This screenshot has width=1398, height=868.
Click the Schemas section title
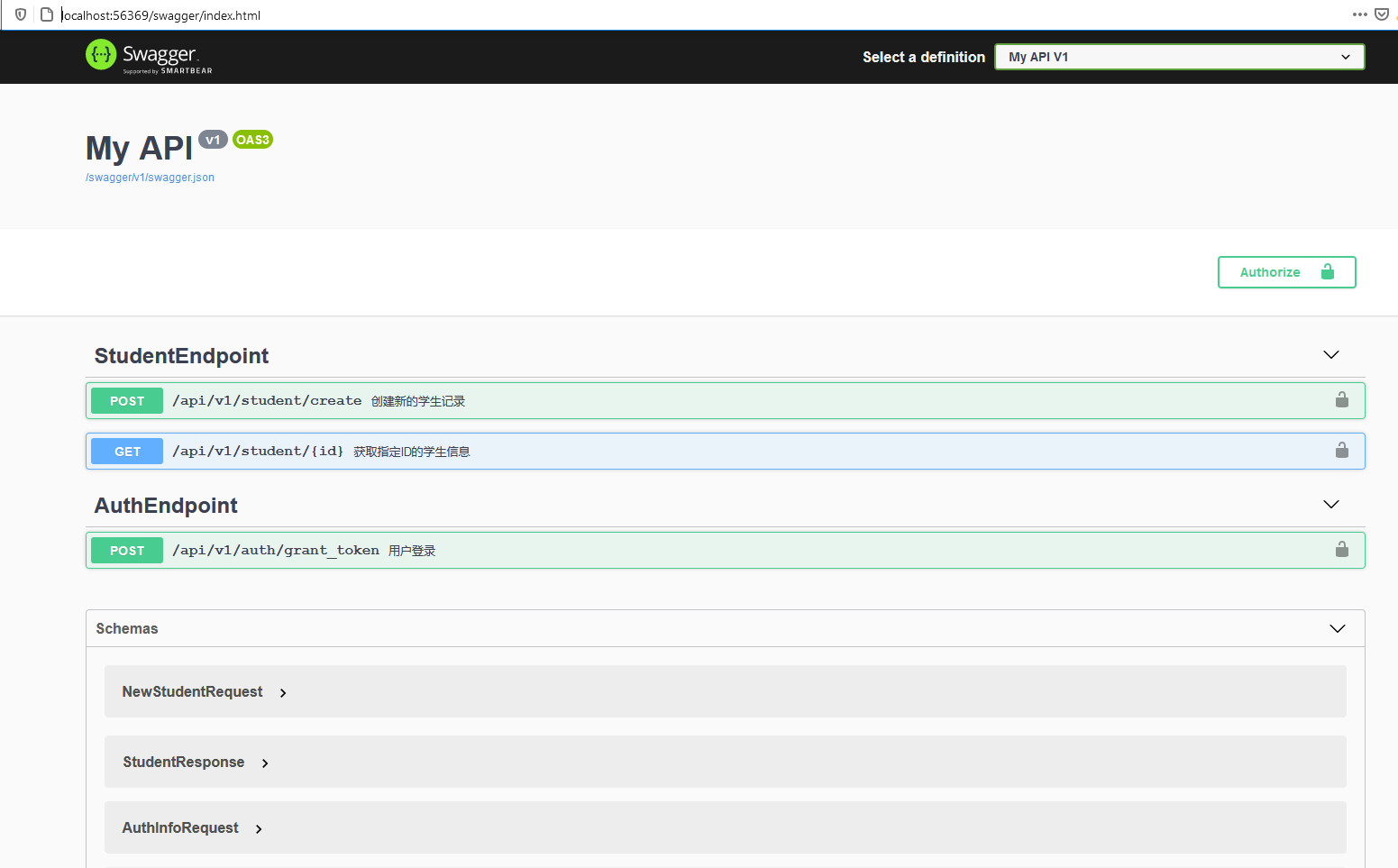127,628
